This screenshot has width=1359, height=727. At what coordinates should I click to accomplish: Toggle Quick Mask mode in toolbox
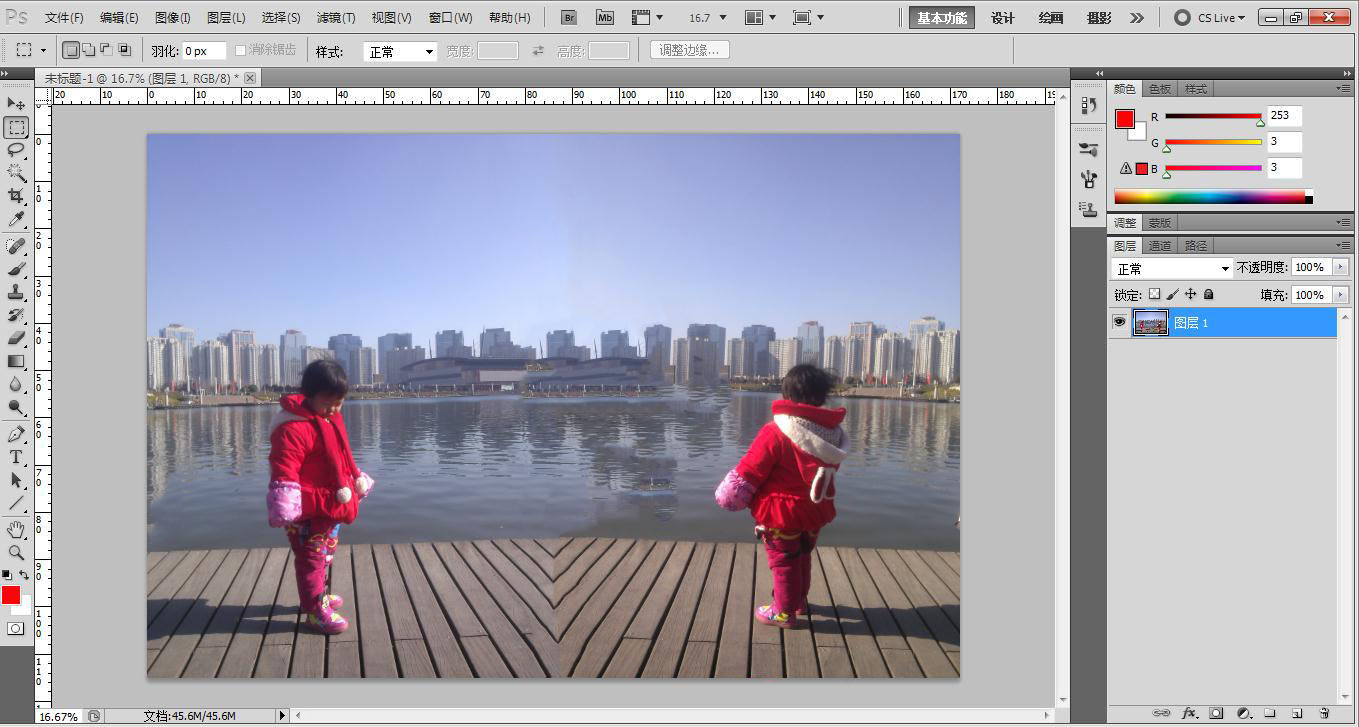click(16, 628)
